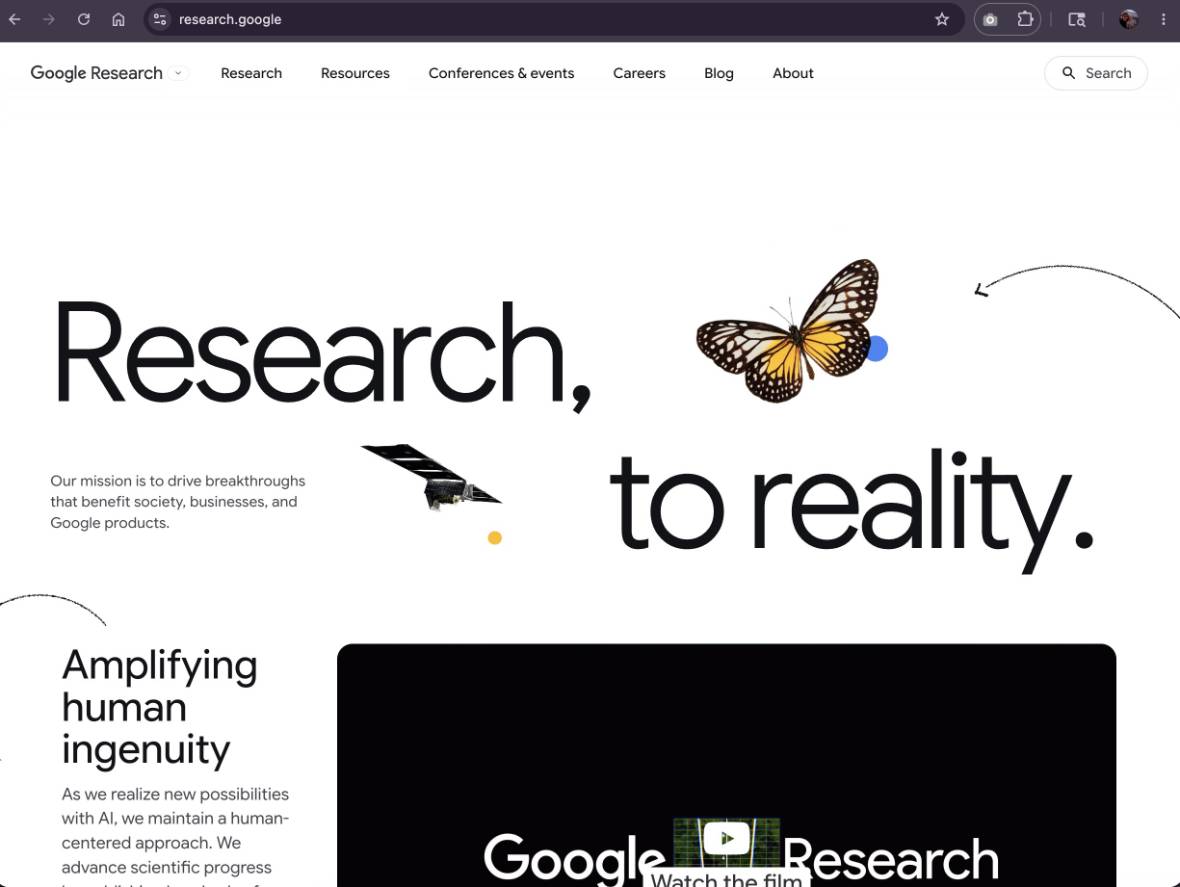Open the browser home page icon
Screen dimensions: 1180x887
point(118,20)
